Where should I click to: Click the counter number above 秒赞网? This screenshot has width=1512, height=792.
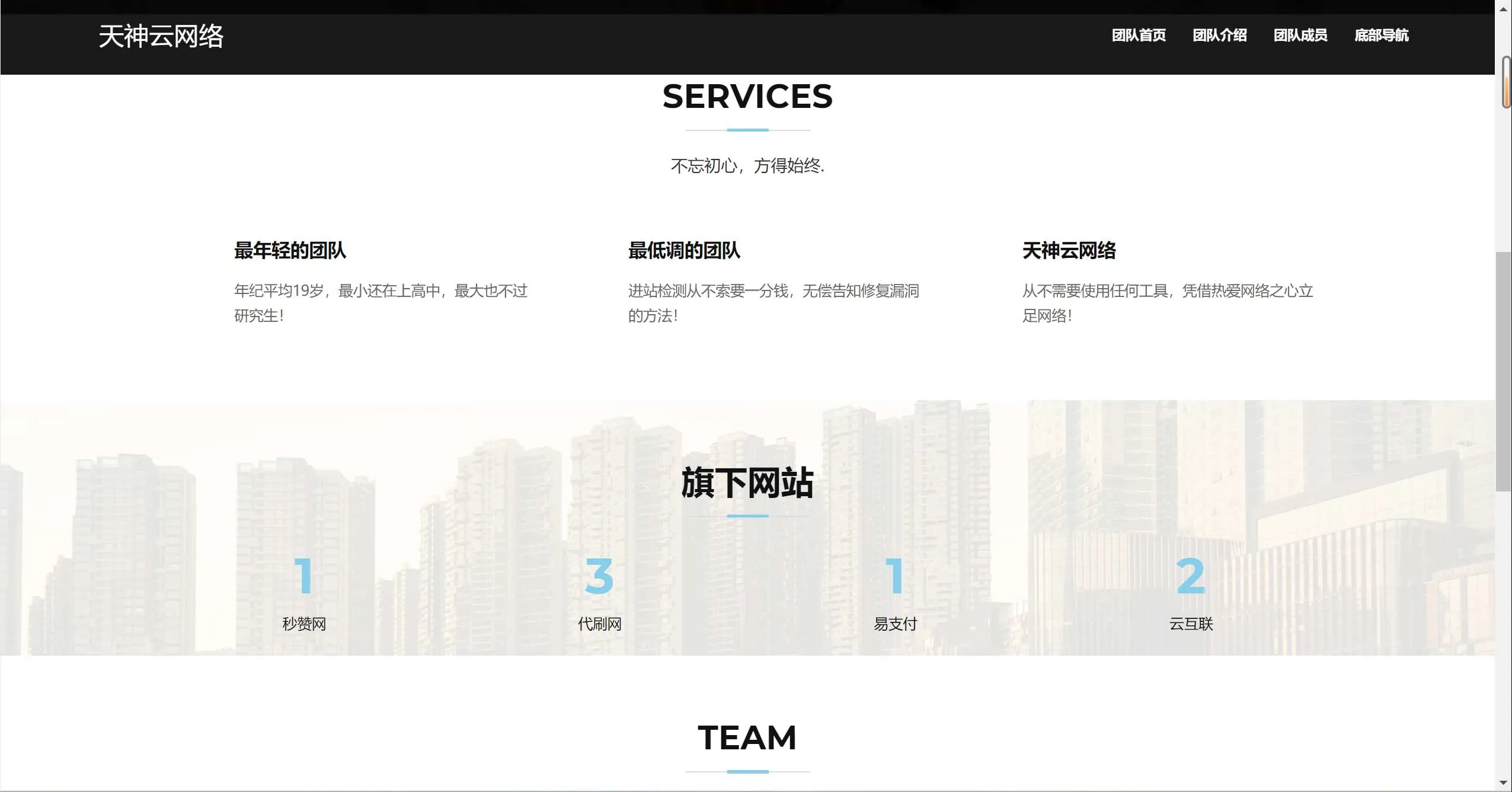click(303, 576)
